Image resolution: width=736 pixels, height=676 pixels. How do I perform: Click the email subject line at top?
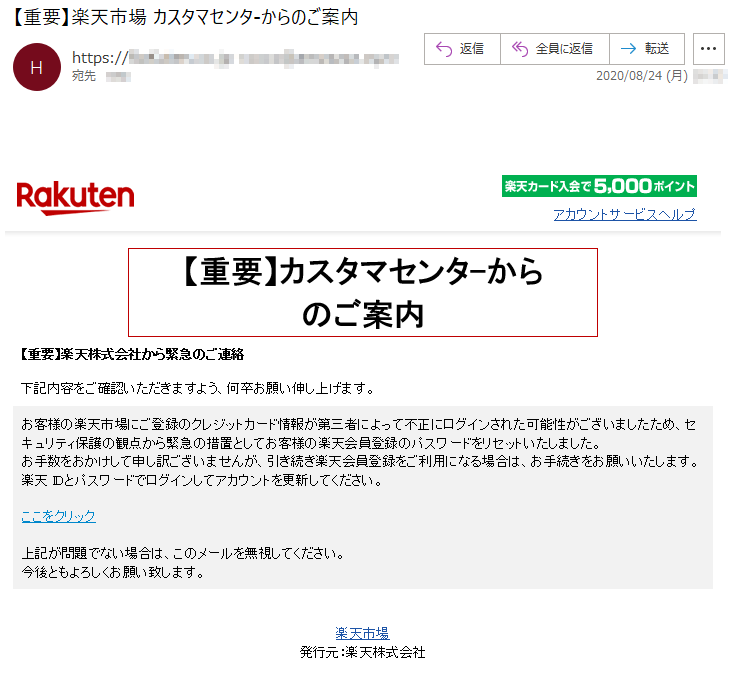(184, 17)
